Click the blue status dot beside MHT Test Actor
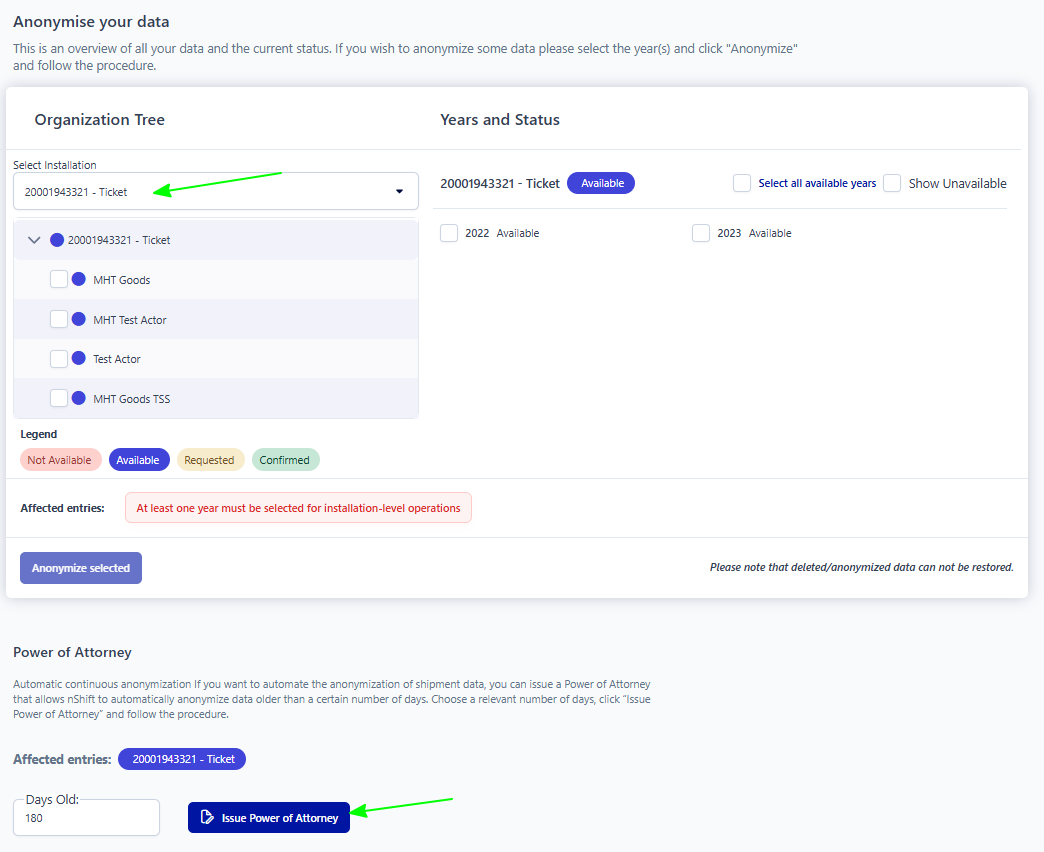The height and width of the screenshot is (852, 1044). coord(78,320)
